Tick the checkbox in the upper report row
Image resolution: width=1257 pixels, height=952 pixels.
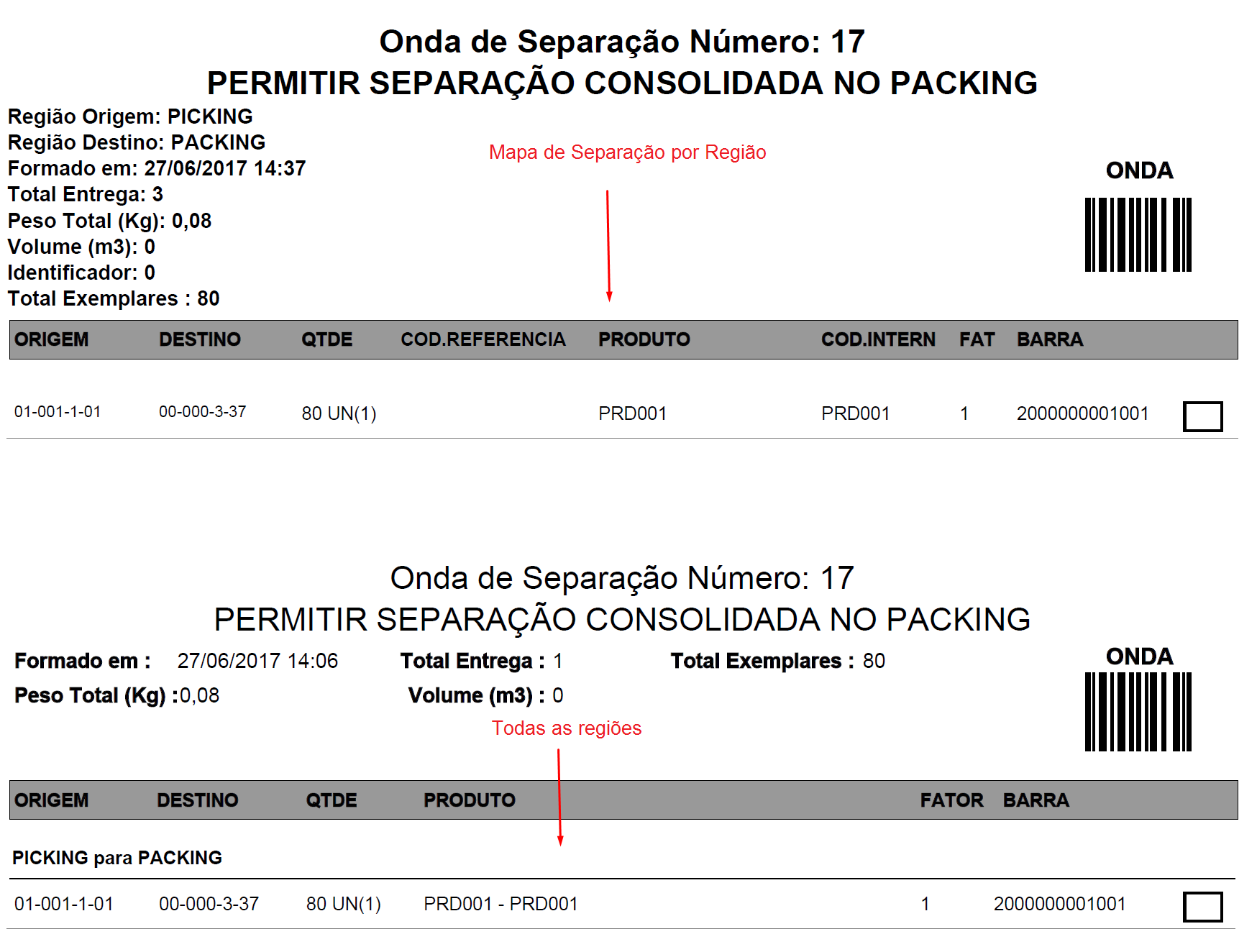[1202, 416]
